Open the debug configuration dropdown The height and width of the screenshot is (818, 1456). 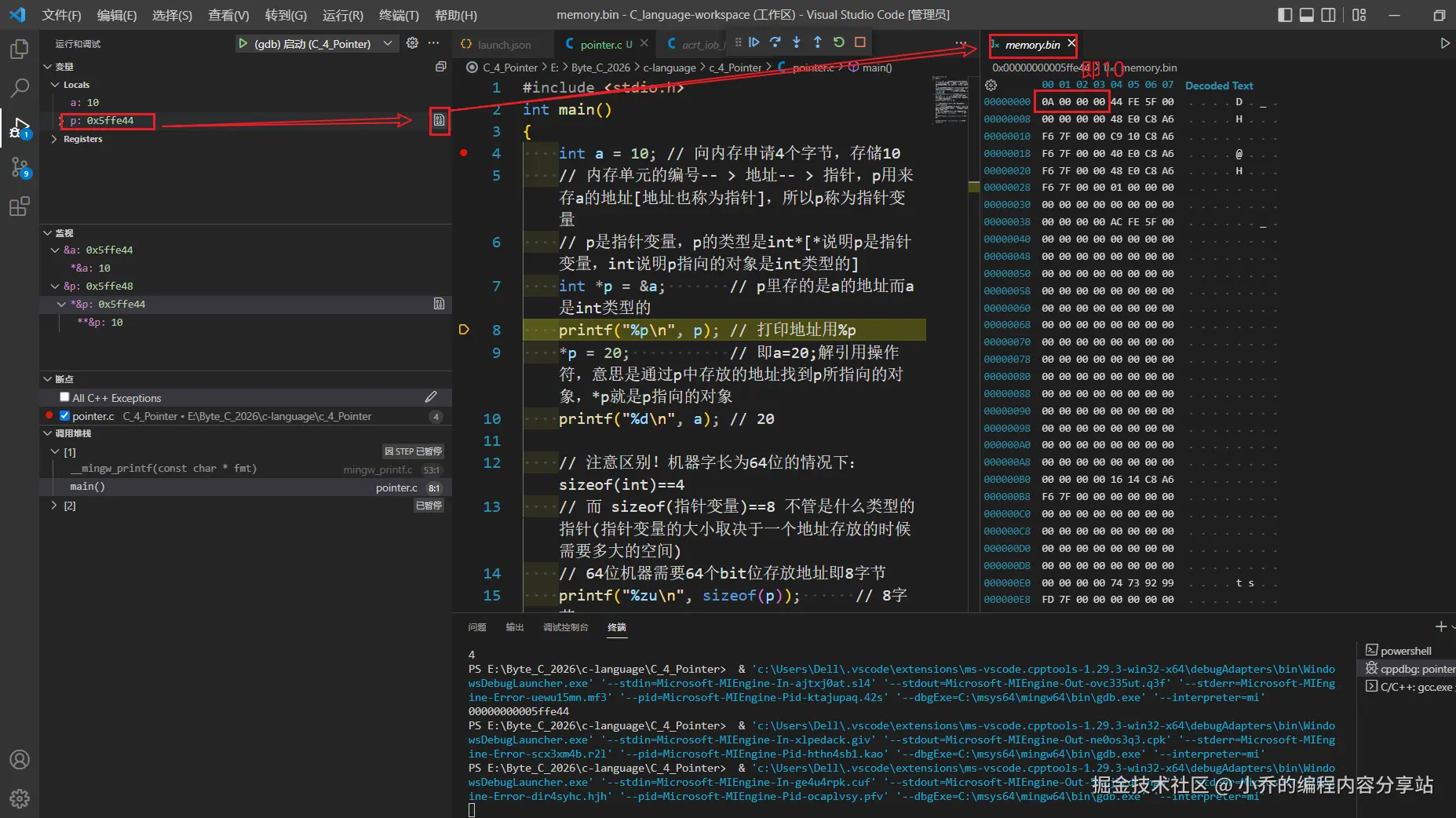pos(388,44)
